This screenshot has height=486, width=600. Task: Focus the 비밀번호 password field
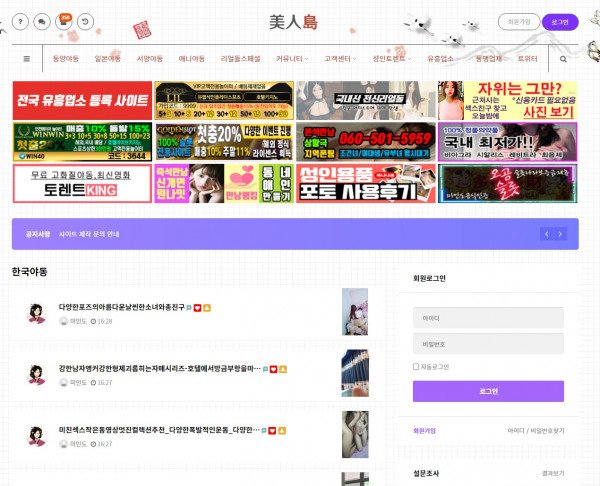point(488,343)
